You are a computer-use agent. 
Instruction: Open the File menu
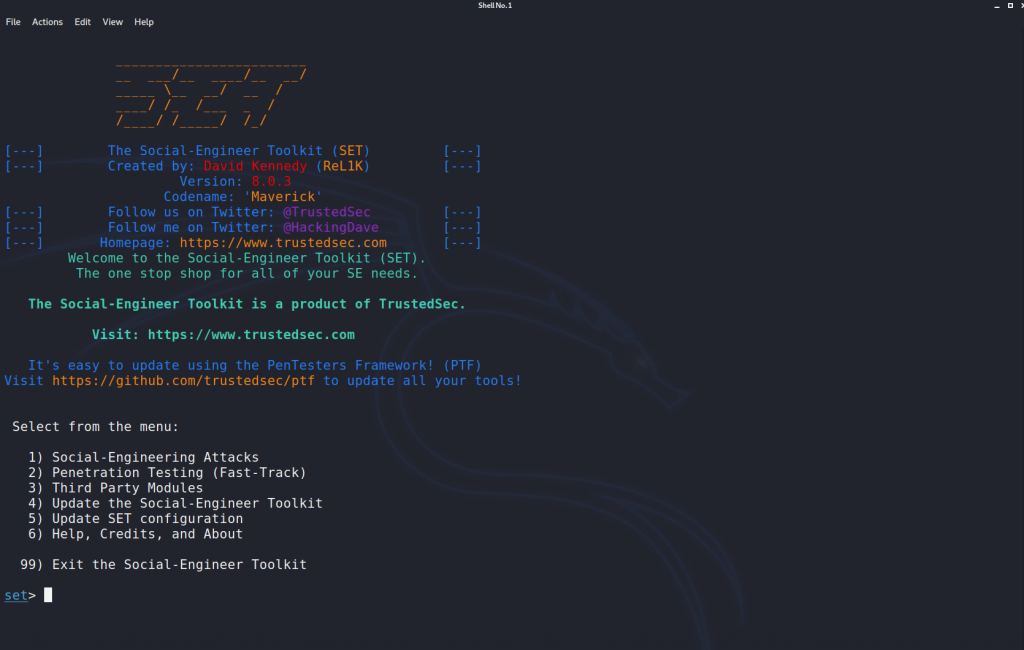(13, 22)
